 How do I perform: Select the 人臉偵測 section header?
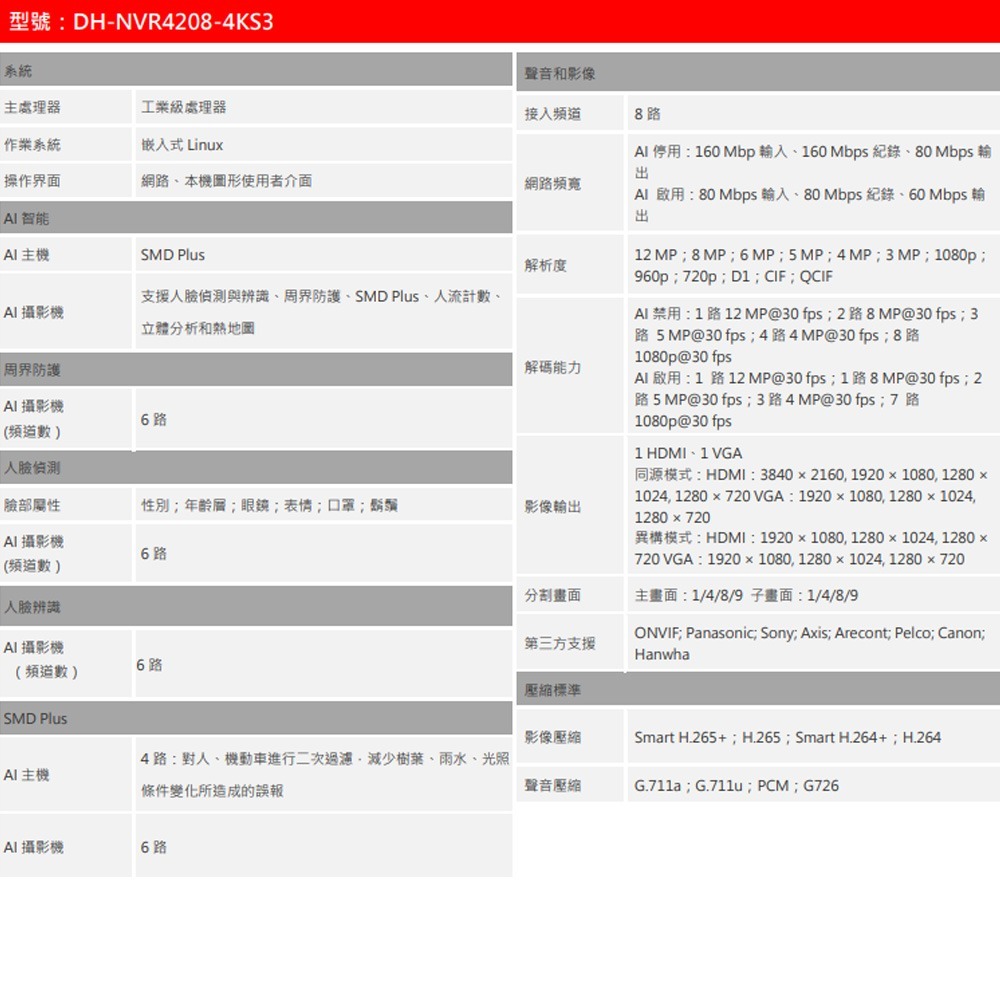[x=256, y=467]
